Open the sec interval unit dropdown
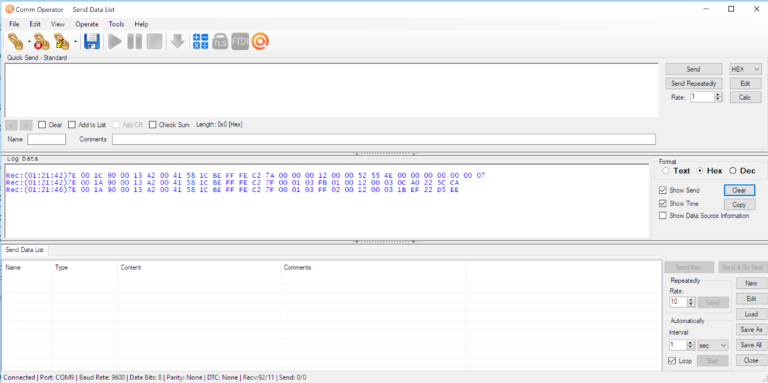768x383 pixels. (x=713, y=345)
